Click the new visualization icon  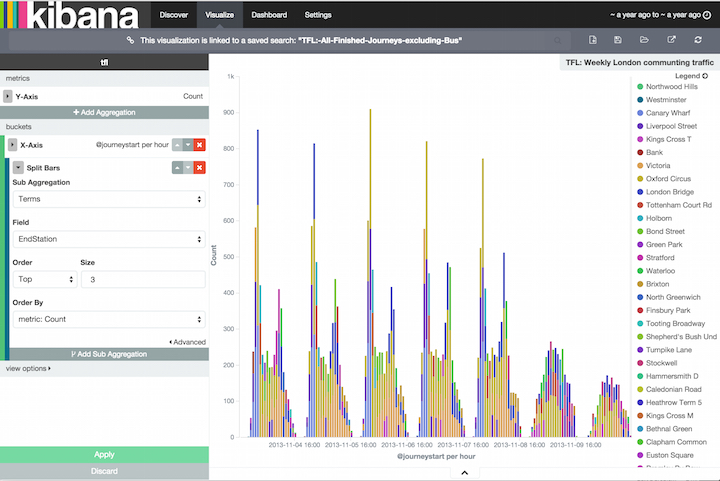[593, 40]
